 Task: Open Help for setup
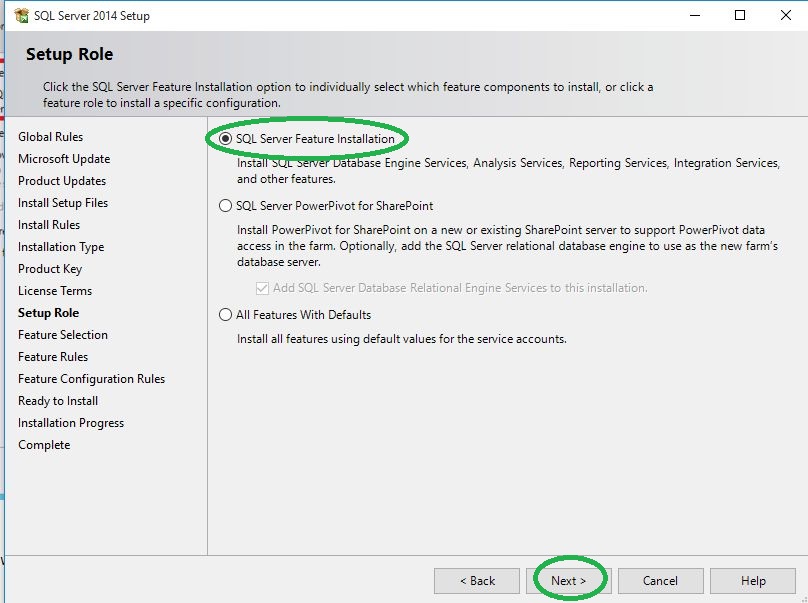(x=753, y=581)
